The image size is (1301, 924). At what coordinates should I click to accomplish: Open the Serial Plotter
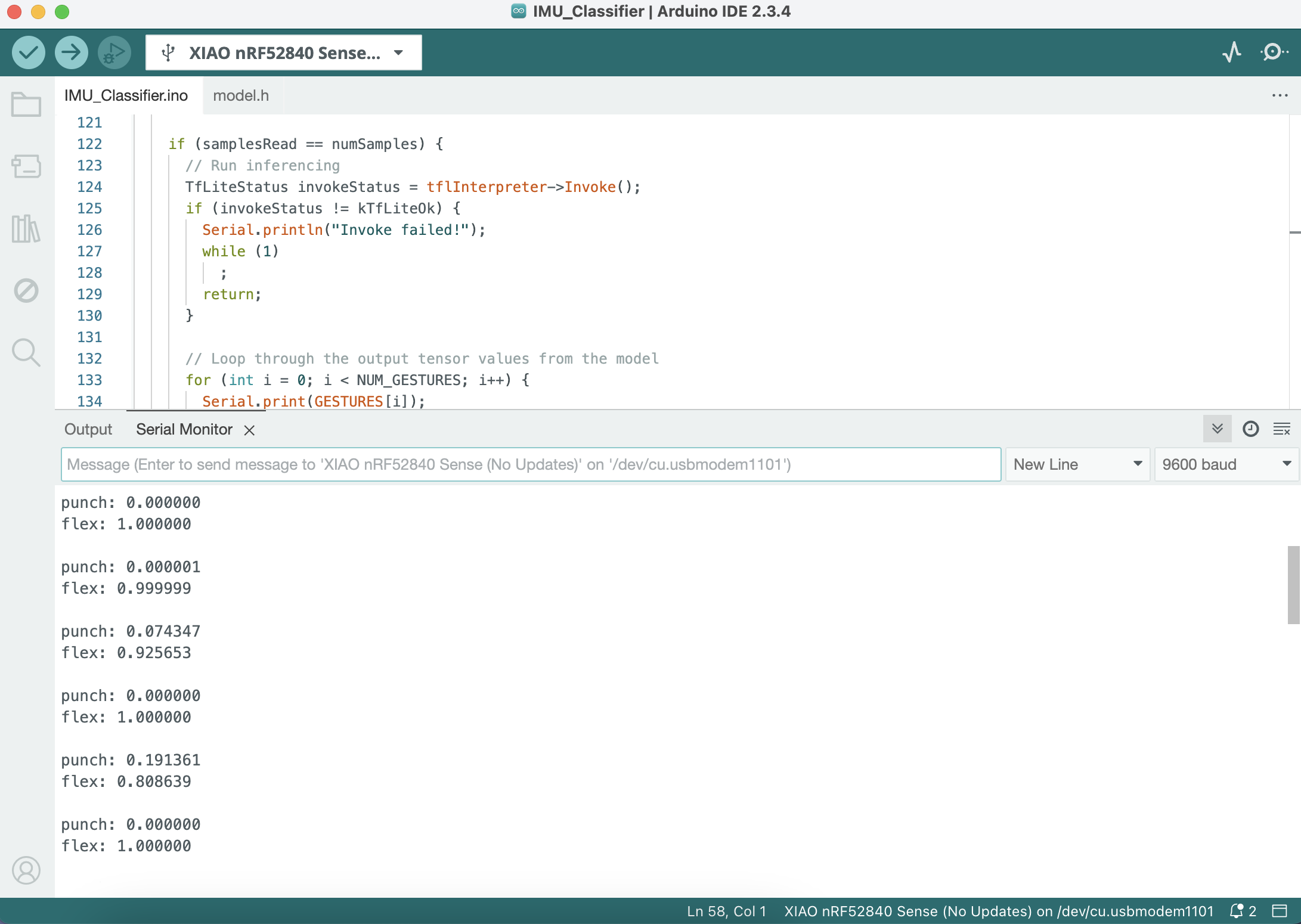coord(1232,52)
